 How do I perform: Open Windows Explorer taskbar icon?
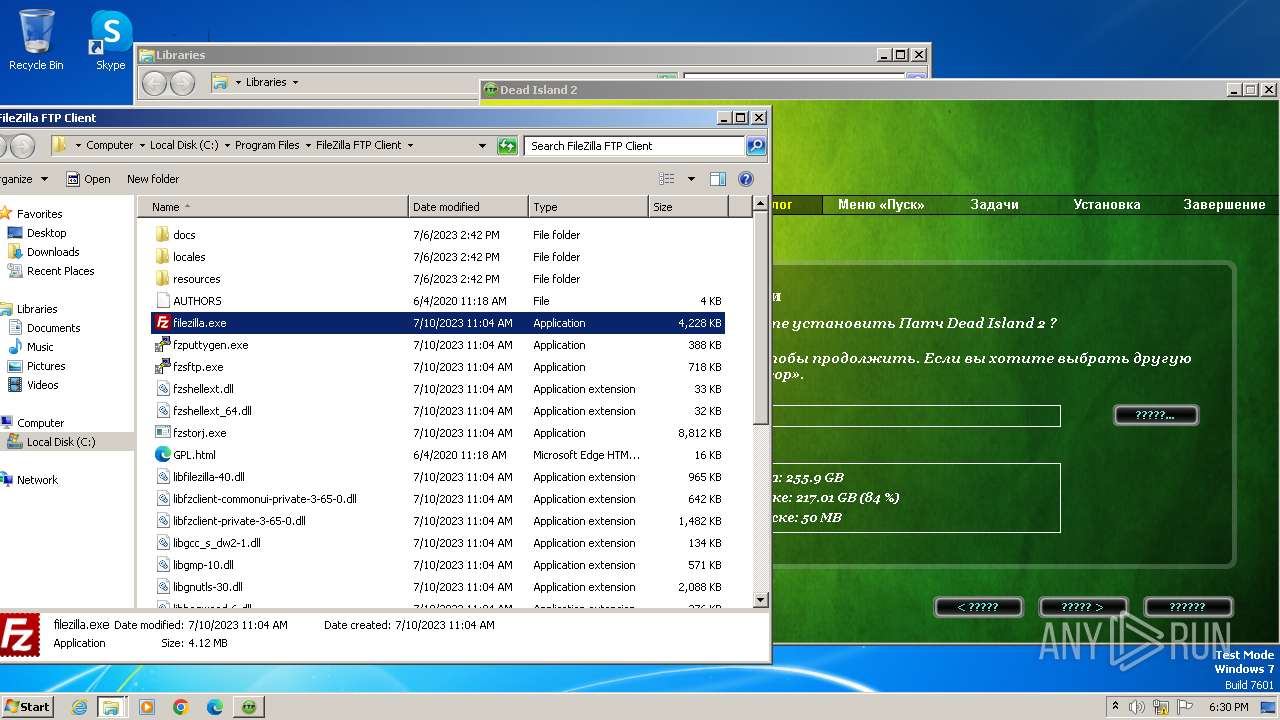pos(111,707)
